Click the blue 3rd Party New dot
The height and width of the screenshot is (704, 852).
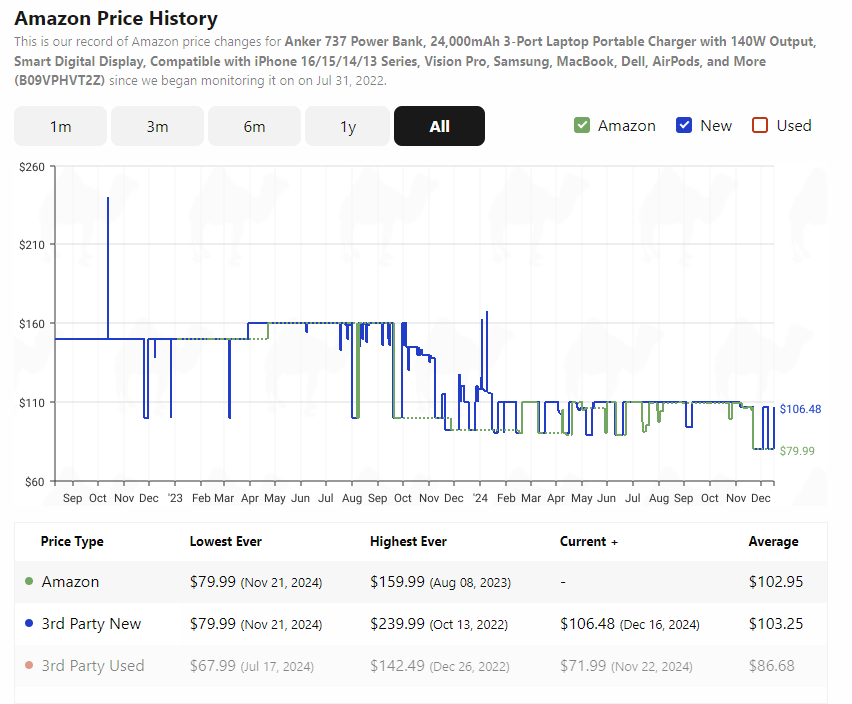pyautogui.click(x=29, y=623)
